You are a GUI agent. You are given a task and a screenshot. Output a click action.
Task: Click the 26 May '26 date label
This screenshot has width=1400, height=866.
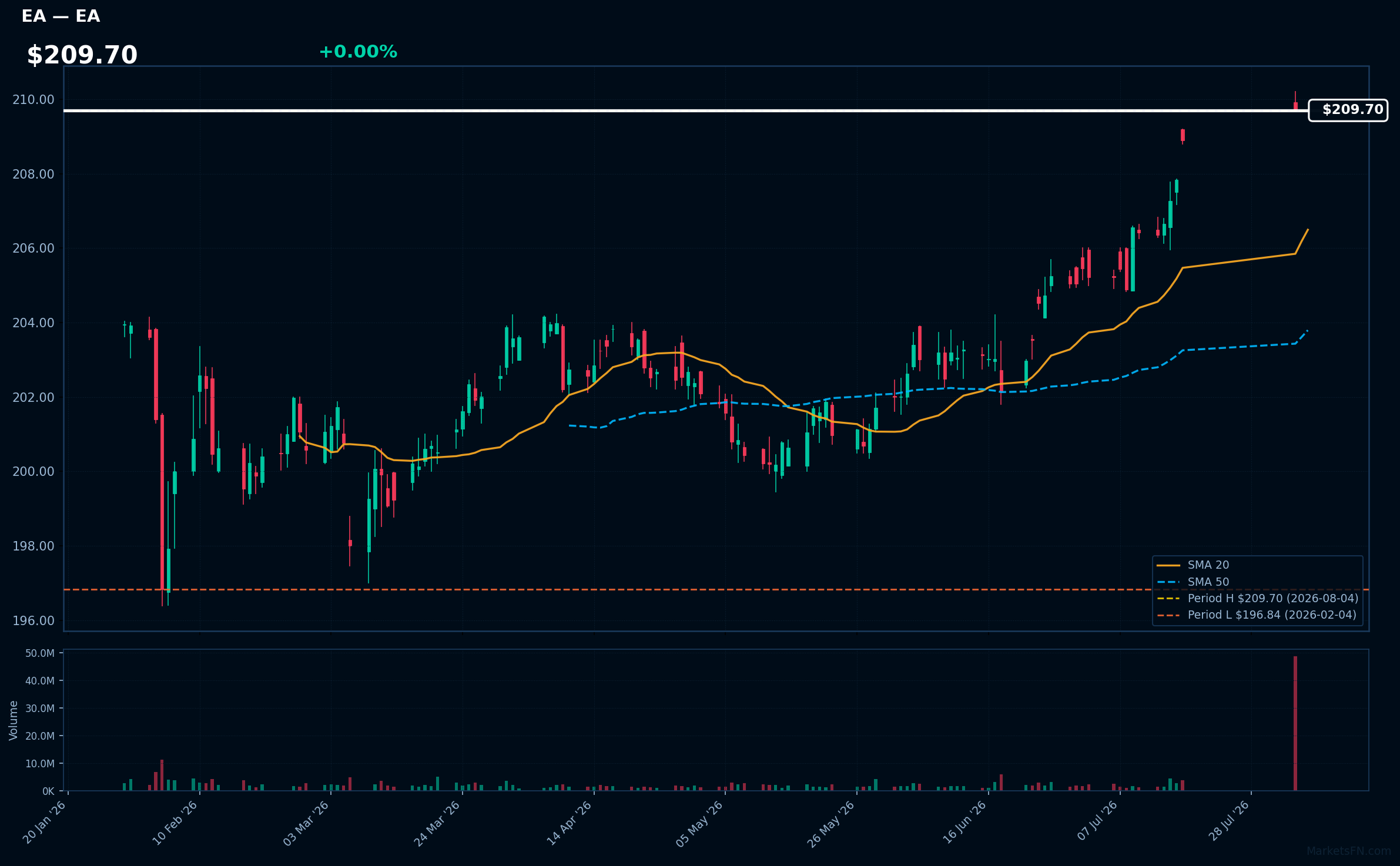pyautogui.click(x=831, y=823)
